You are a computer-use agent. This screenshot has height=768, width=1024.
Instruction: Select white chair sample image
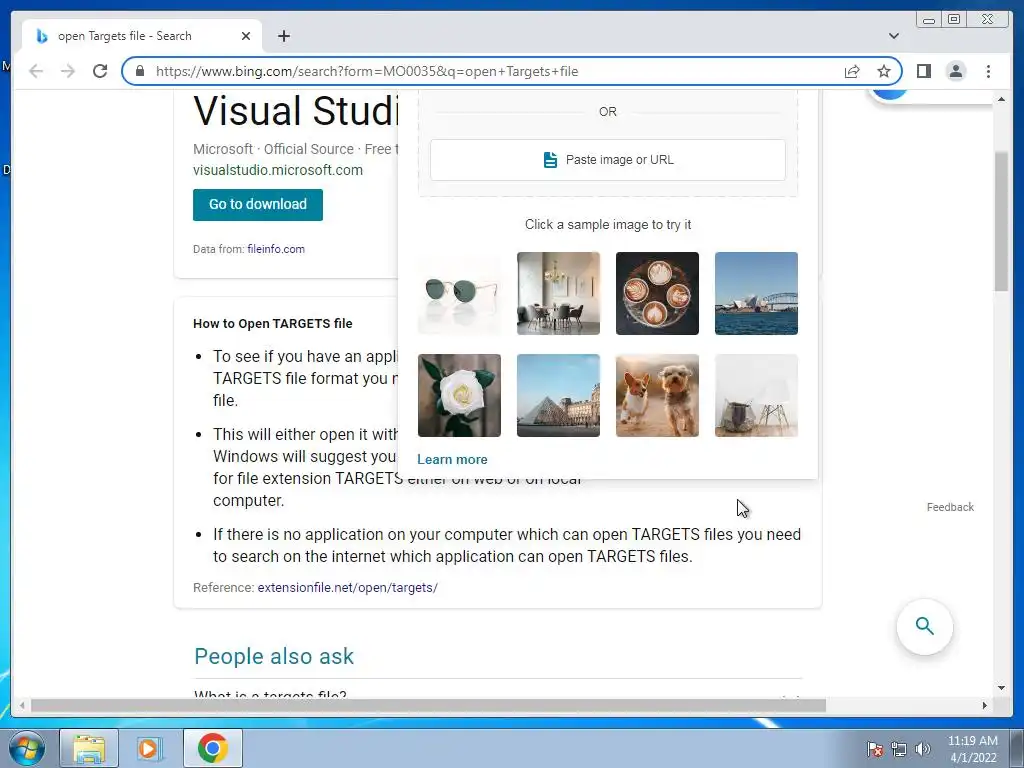(756, 395)
